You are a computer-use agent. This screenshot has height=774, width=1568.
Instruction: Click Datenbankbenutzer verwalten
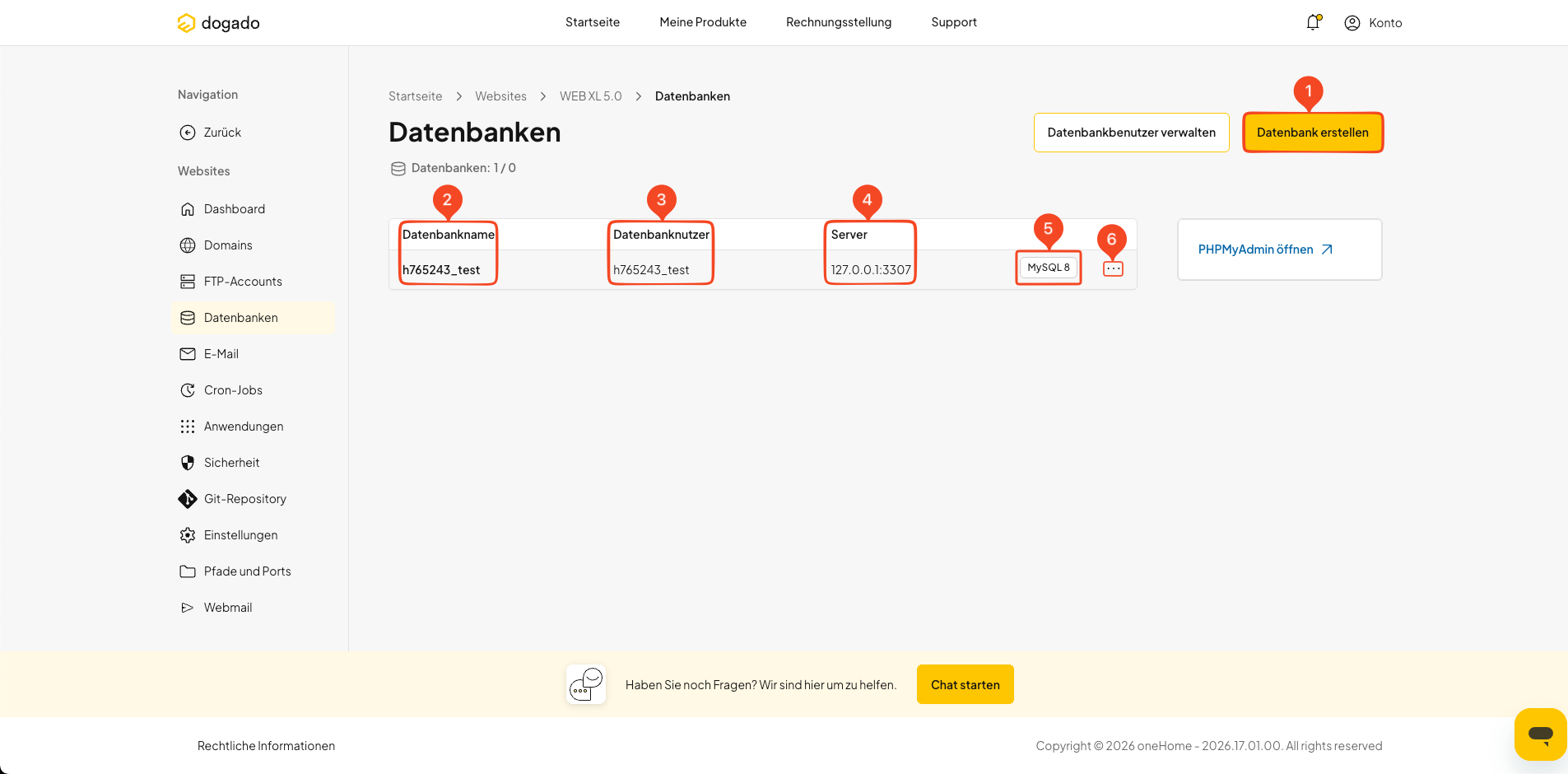[1132, 133]
